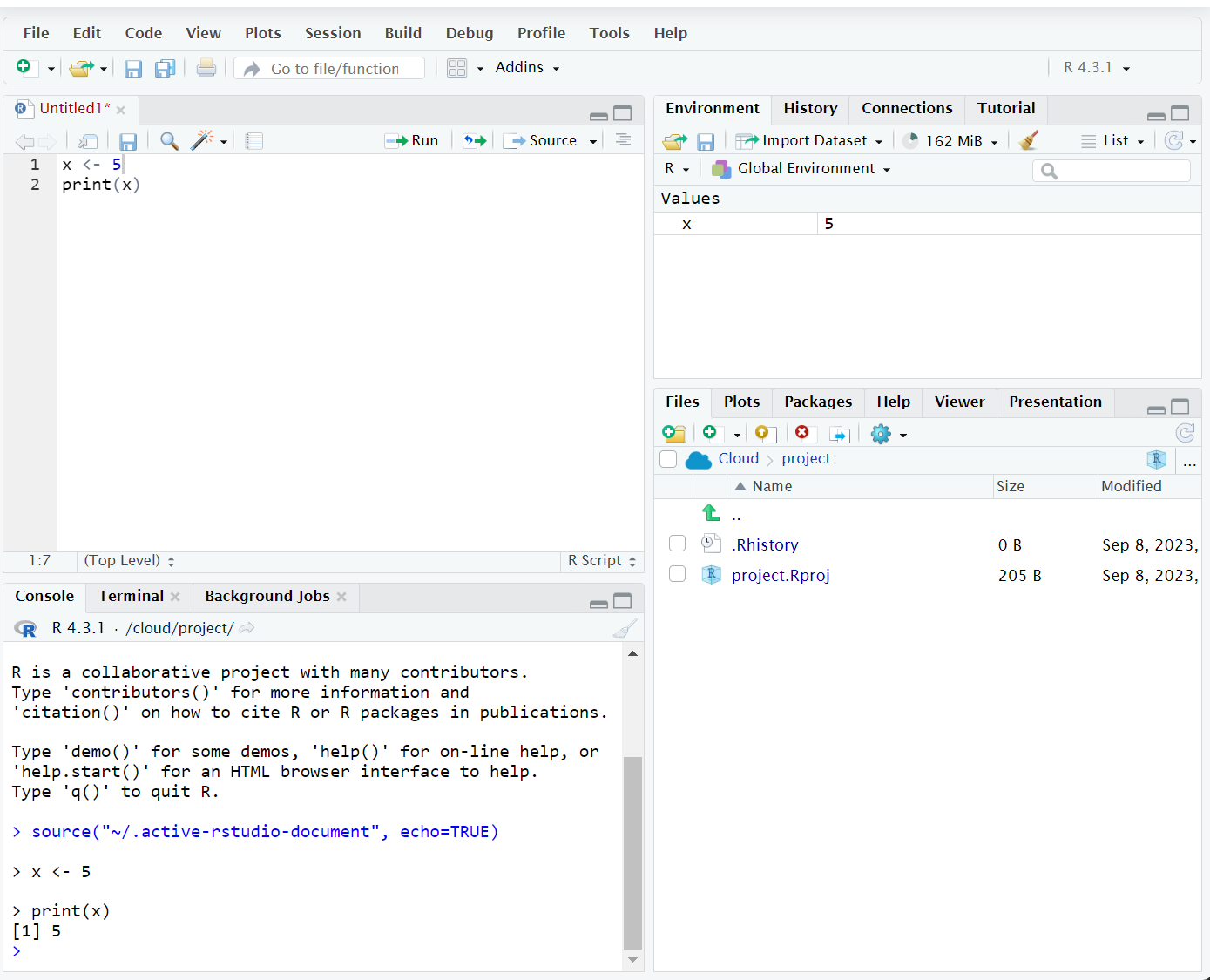The width and height of the screenshot is (1210, 980).
Task: Switch to the History tab
Action: tap(810, 108)
